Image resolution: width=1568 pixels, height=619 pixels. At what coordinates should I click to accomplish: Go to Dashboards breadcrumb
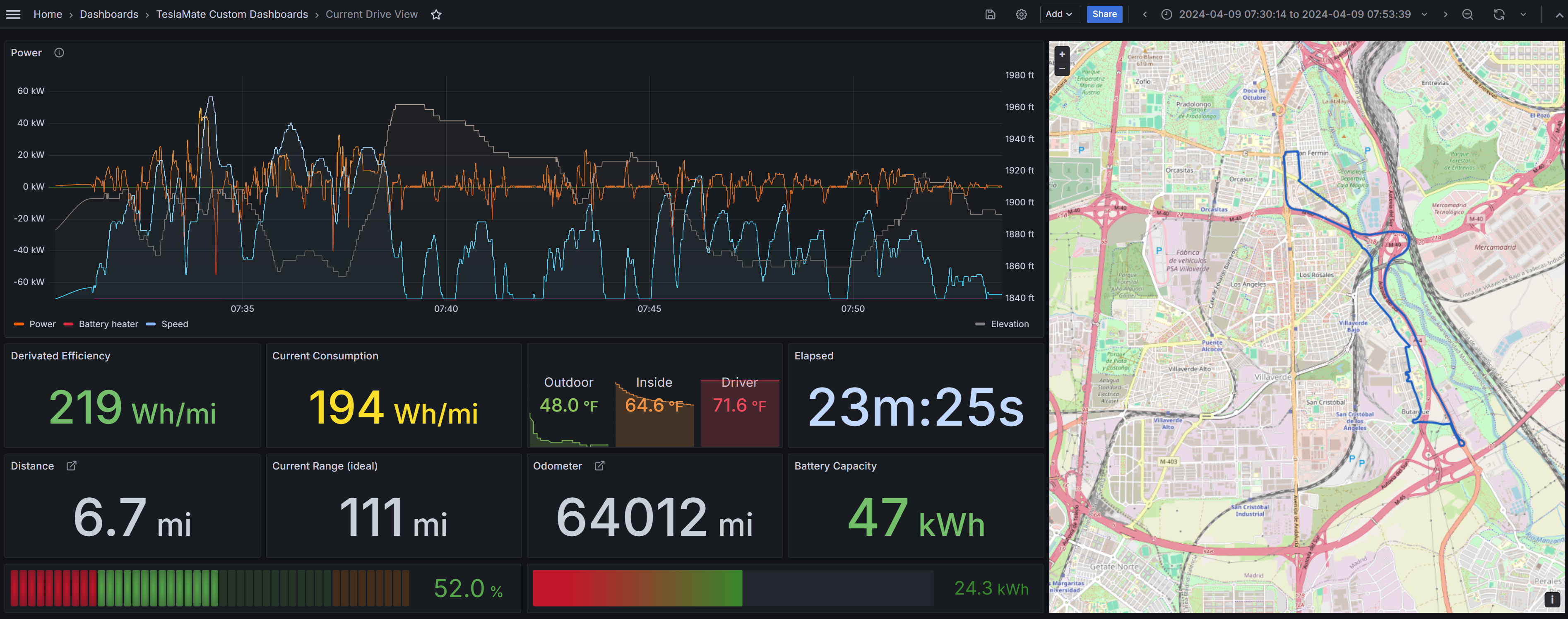coord(109,14)
